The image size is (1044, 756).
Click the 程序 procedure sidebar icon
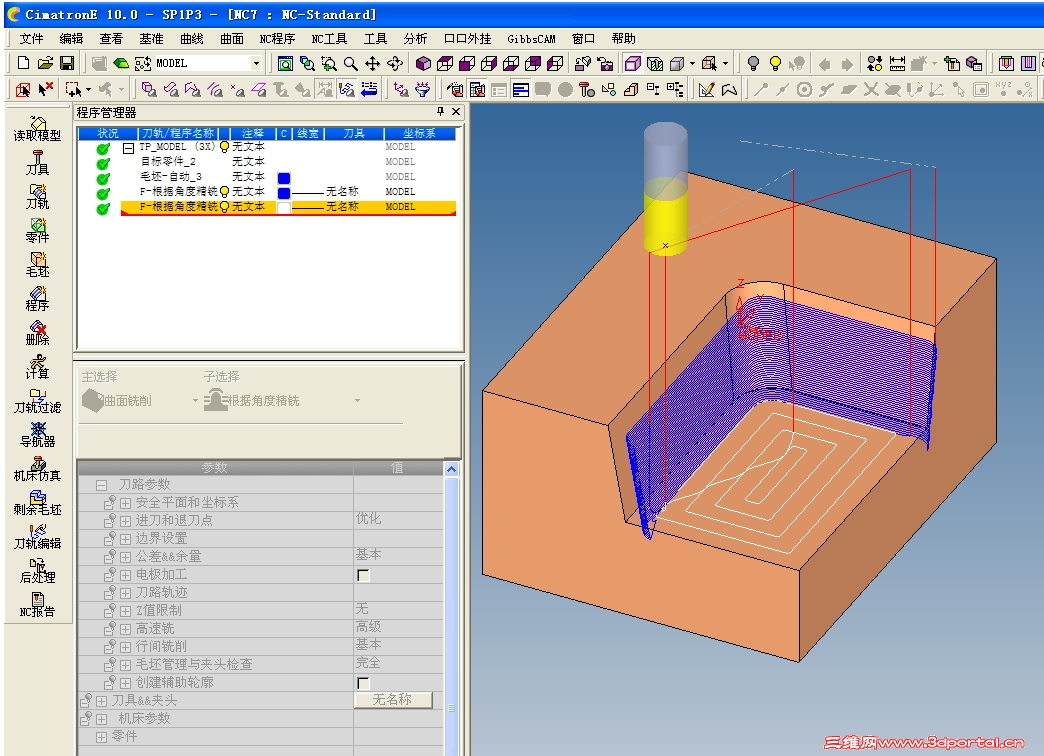(37, 298)
